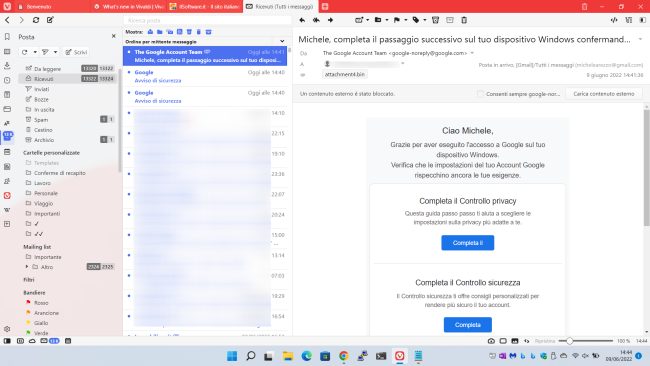
Task: Open page actions in status bar
Action: [x=526, y=341]
